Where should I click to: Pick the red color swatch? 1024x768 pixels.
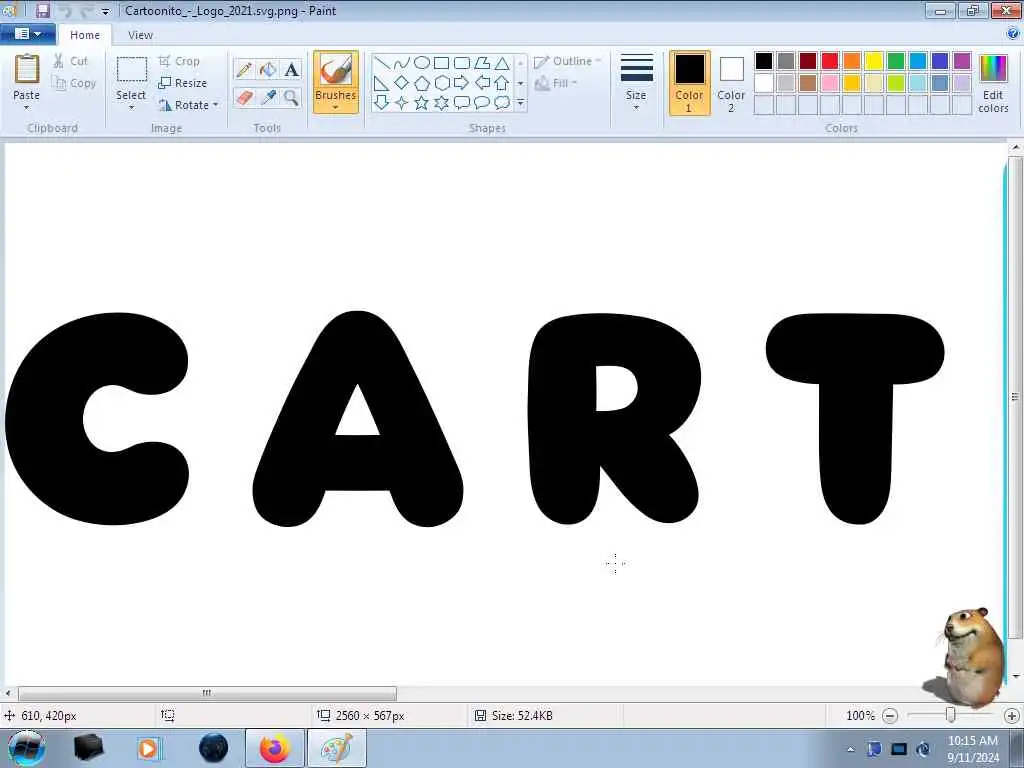click(830, 61)
